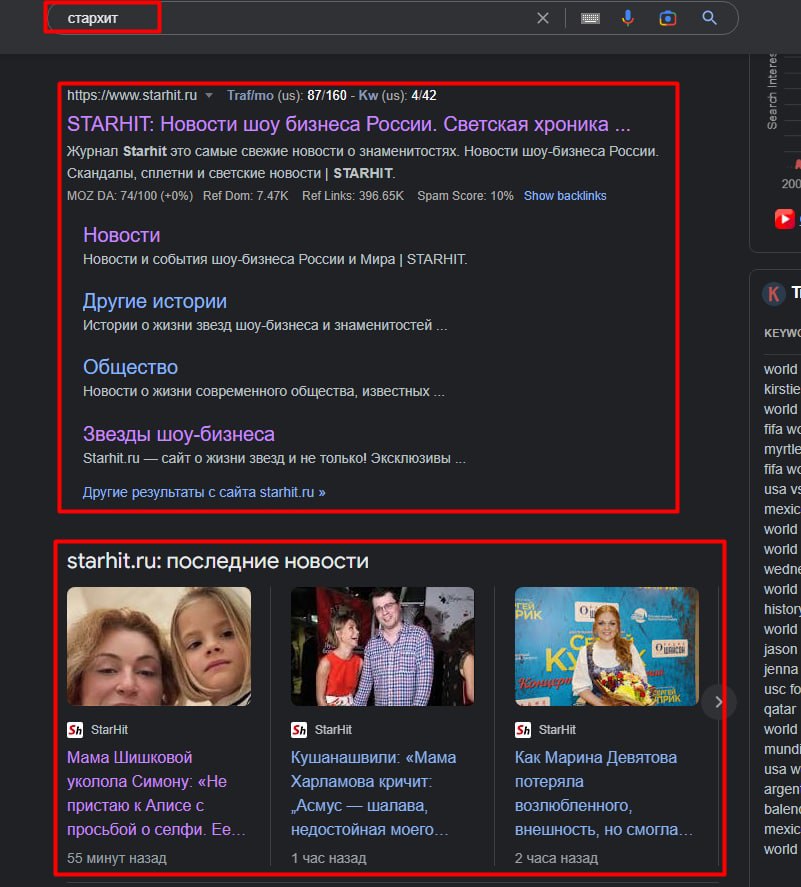This screenshot has height=887, width=801.
Task: Open article Мама Шишковой уколола Симону
Action: [x=156, y=793]
